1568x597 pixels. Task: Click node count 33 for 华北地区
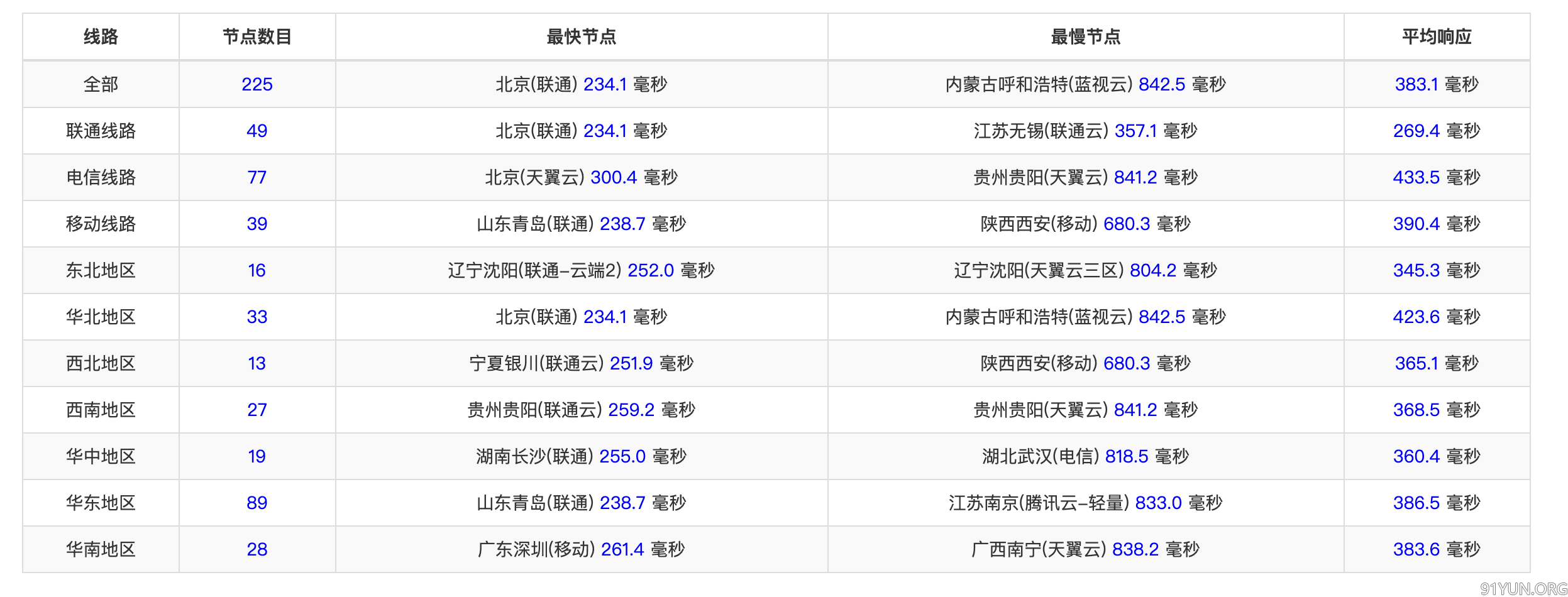point(257,317)
